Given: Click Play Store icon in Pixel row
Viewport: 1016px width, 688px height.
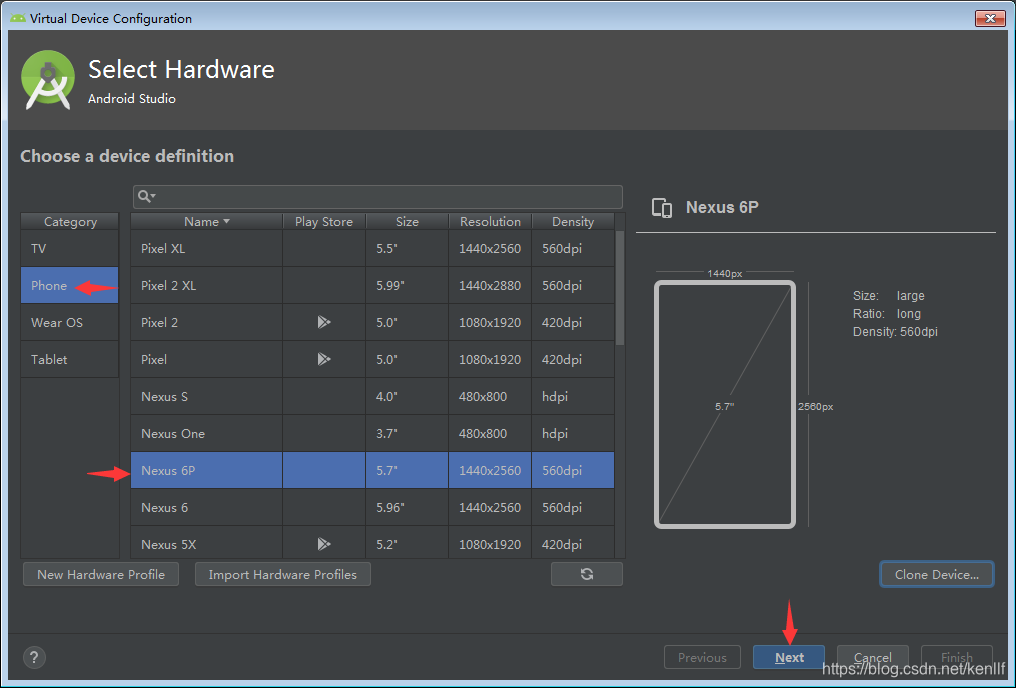Looking at the screenshot, I should (324, 359).
